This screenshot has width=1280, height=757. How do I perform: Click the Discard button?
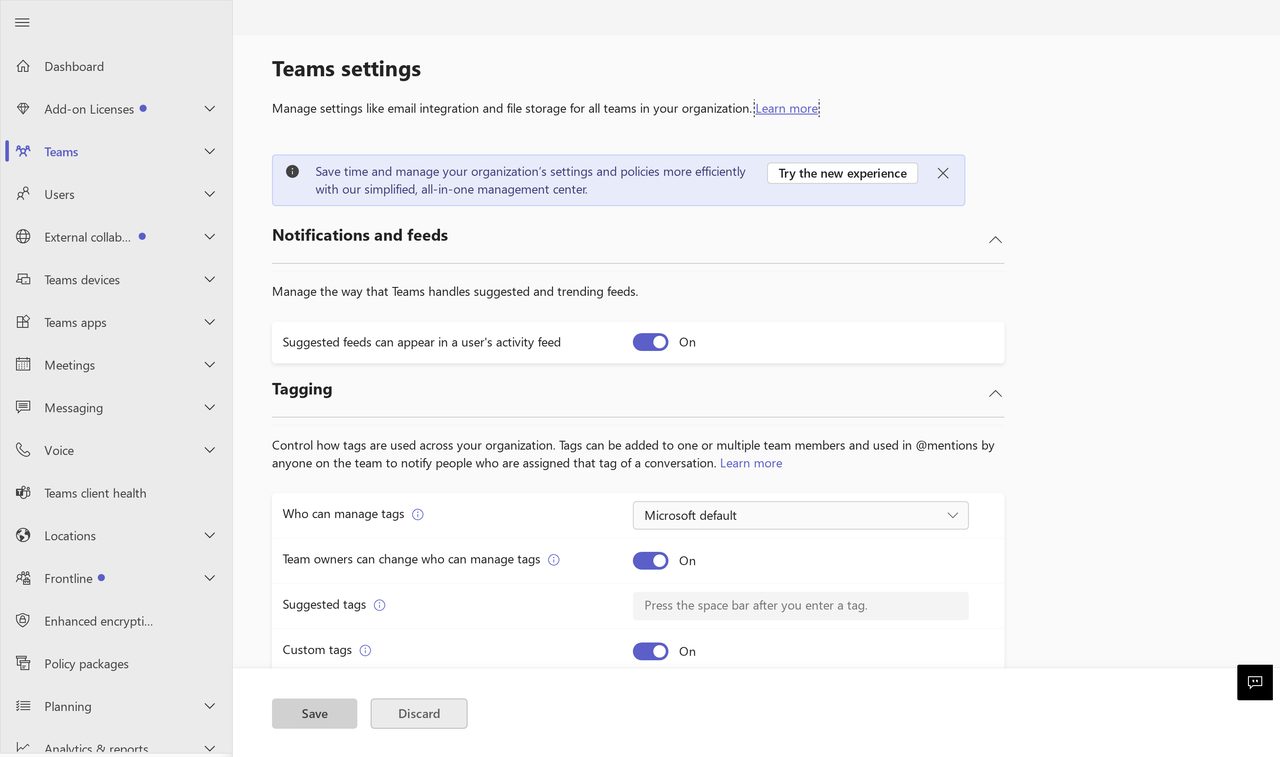click(x=419, y=713)
